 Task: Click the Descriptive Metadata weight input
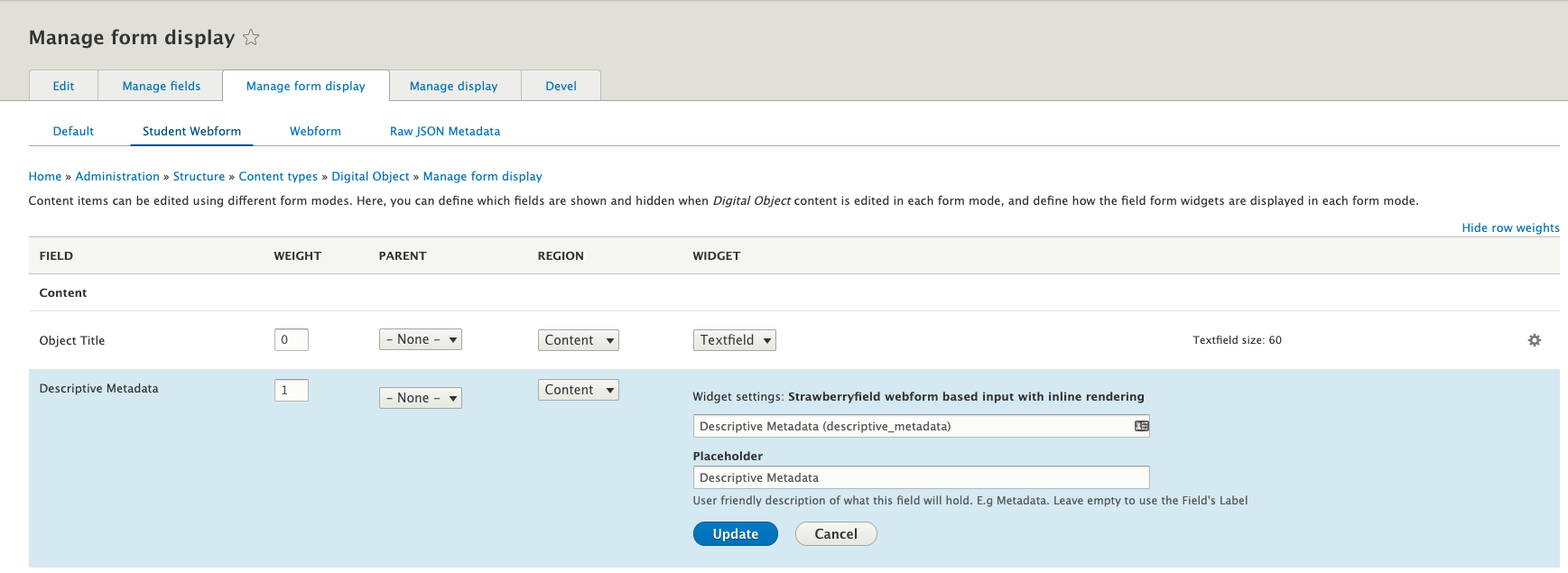coord(291,390)
